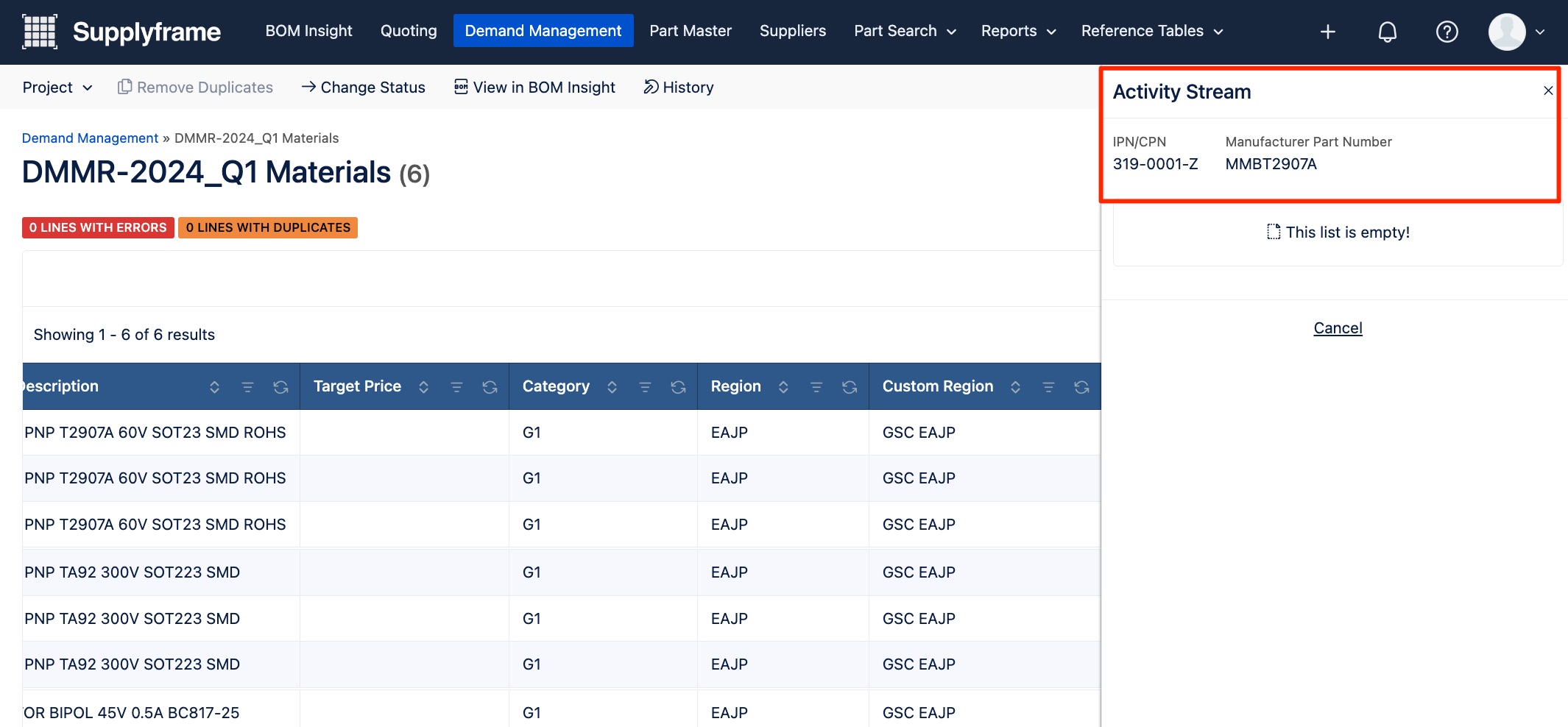Sort the Target Price column
This screenshot has height=727, width=1568.
pyautogui.click(x=423, y=387)
